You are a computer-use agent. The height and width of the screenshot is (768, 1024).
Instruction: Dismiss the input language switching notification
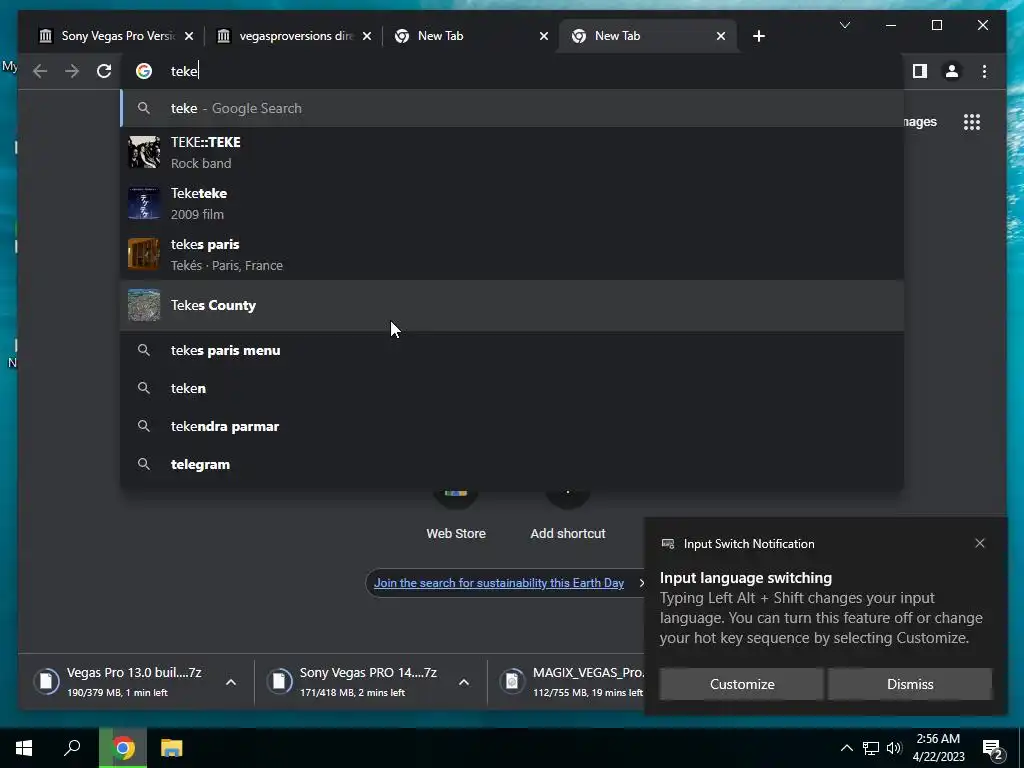(910, 684)
